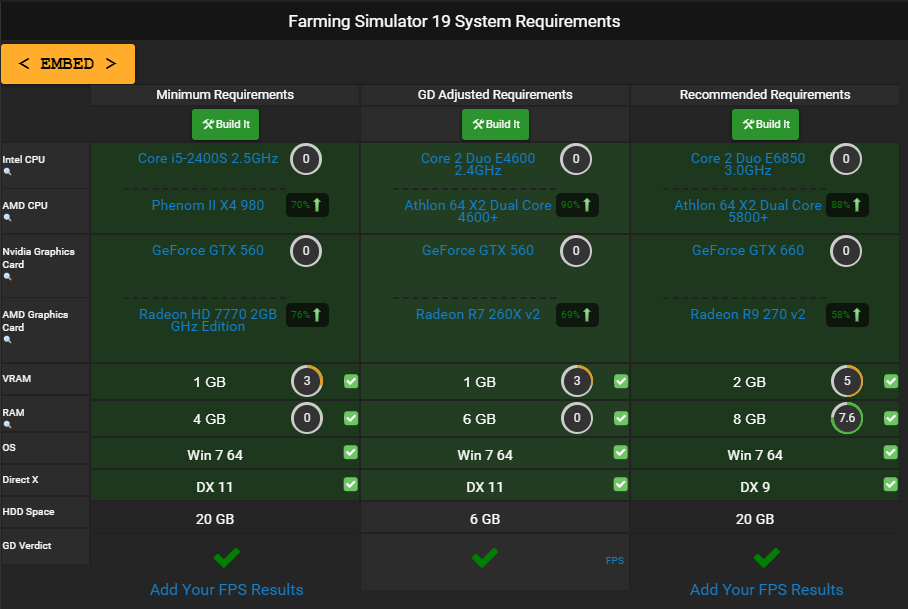This screenshot has width=908, height=609.
Task: Click Add Your FPS Results under Minimum column
Action: 226,589
